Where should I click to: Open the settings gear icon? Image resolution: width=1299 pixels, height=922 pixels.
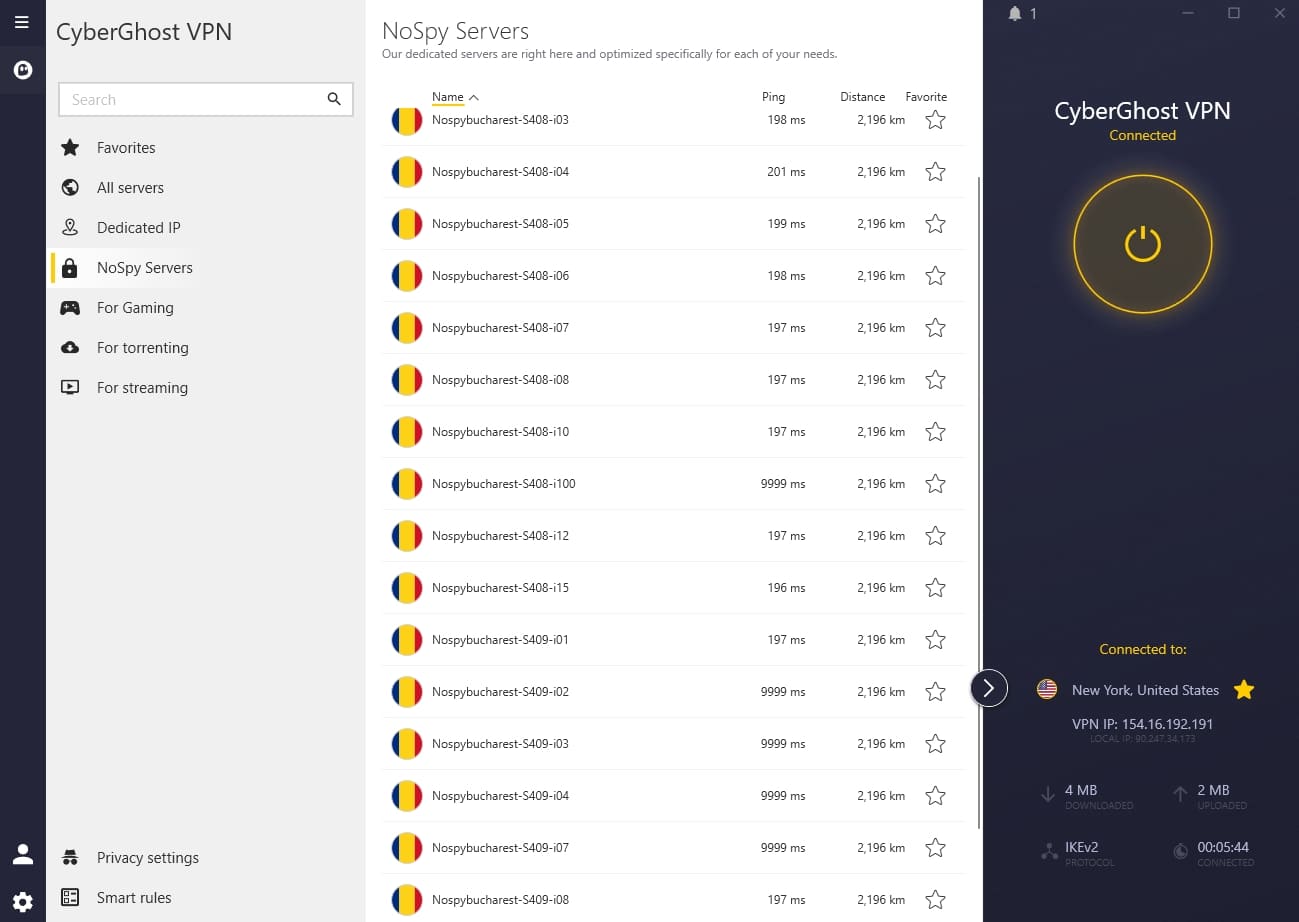click(22, 902)
